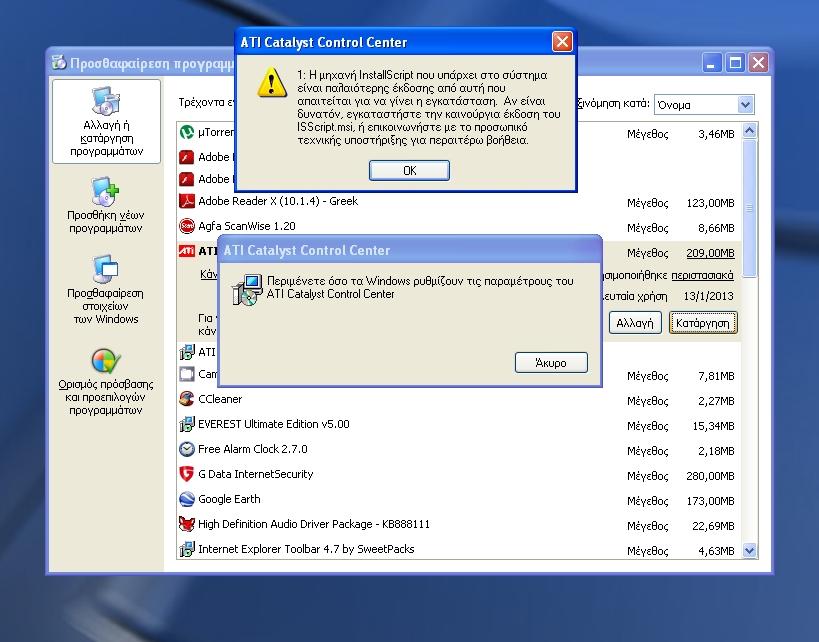Image resolution: width=819 pixels, height=642 pixels.
Task: Select Internet Explorer Toolbar 4.7 by SweetPacks
Action: point(306,549)
